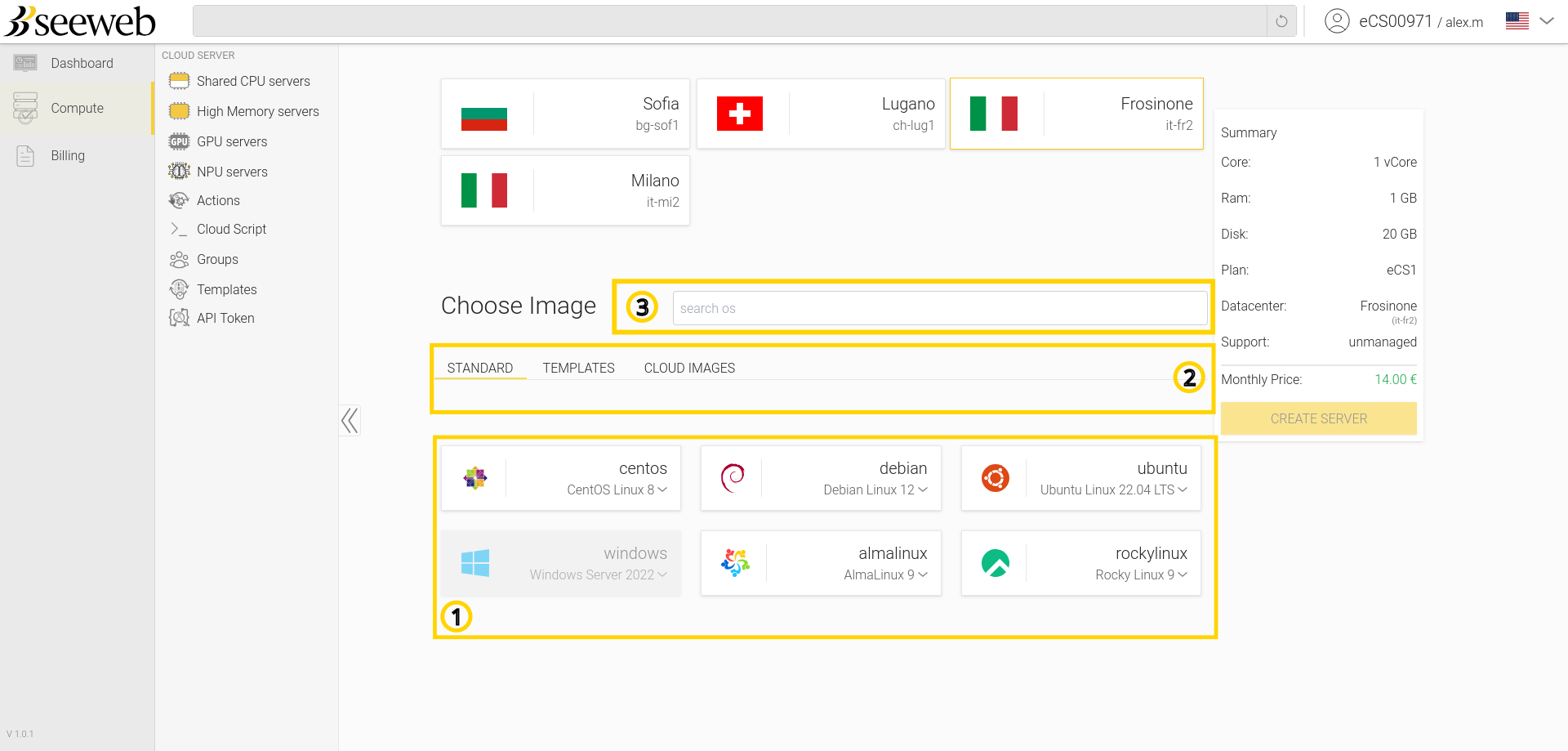Screen dimensions: 1568x751
Task: Open the eCS00971 / alex.m account link
Action: pyautogui.click(x=1421, y=22)
